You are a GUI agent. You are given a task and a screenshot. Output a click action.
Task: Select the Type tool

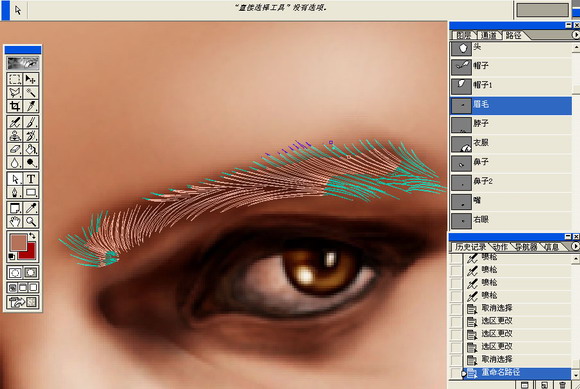(x=31, y=179)
